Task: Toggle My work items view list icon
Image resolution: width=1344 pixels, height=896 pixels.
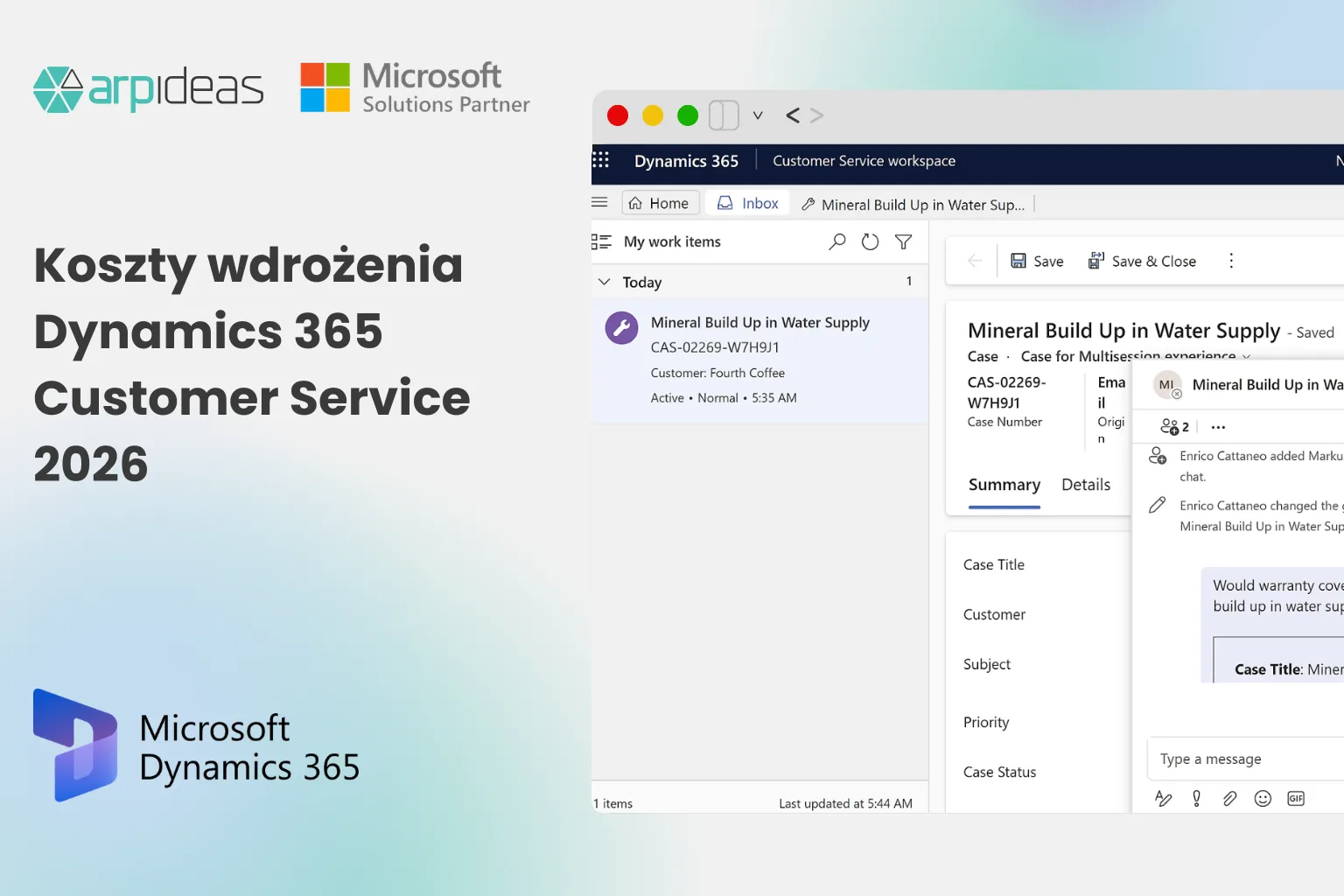Action: pos(601,241)
